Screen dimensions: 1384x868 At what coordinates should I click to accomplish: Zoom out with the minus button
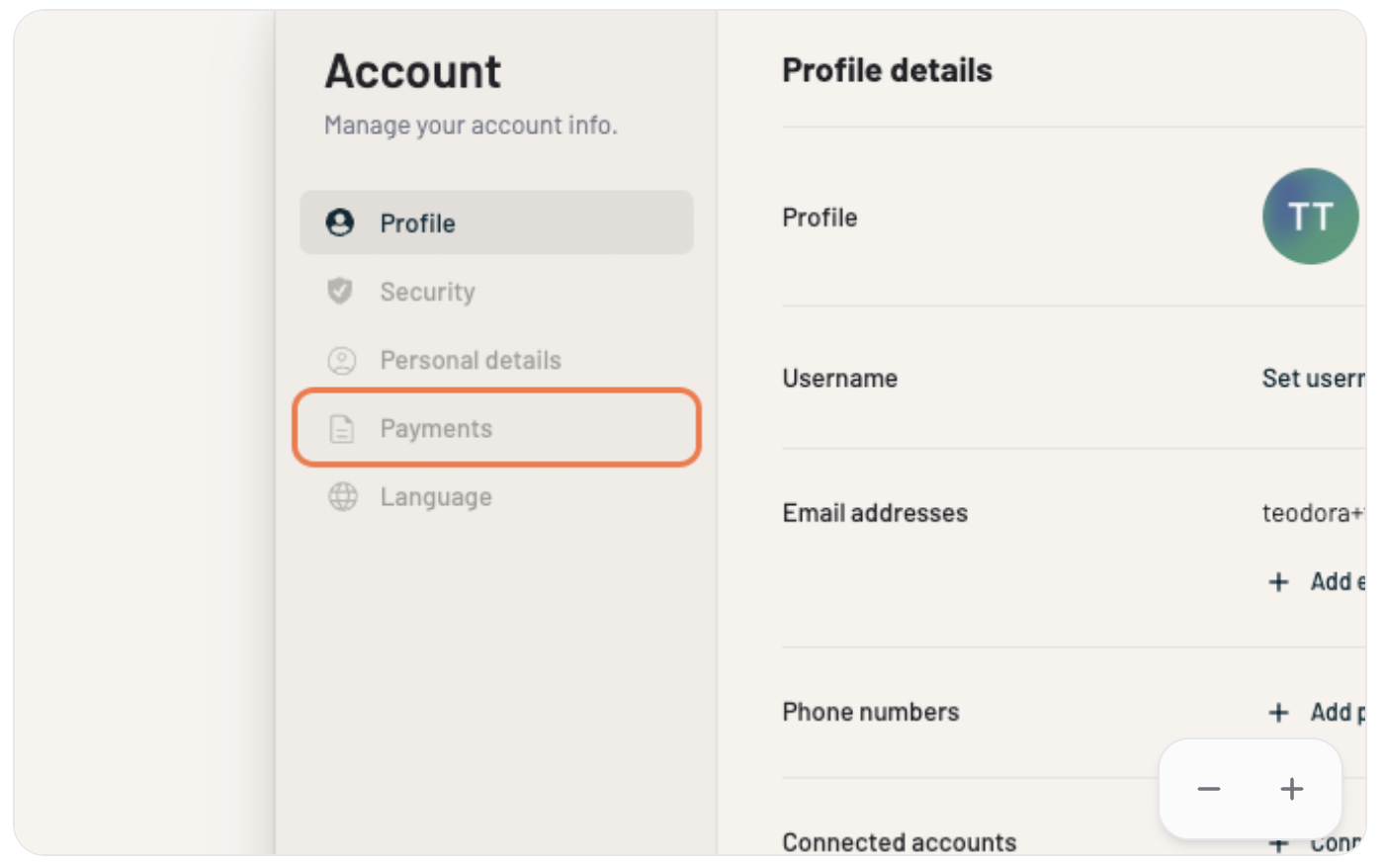coord(1209,789)
